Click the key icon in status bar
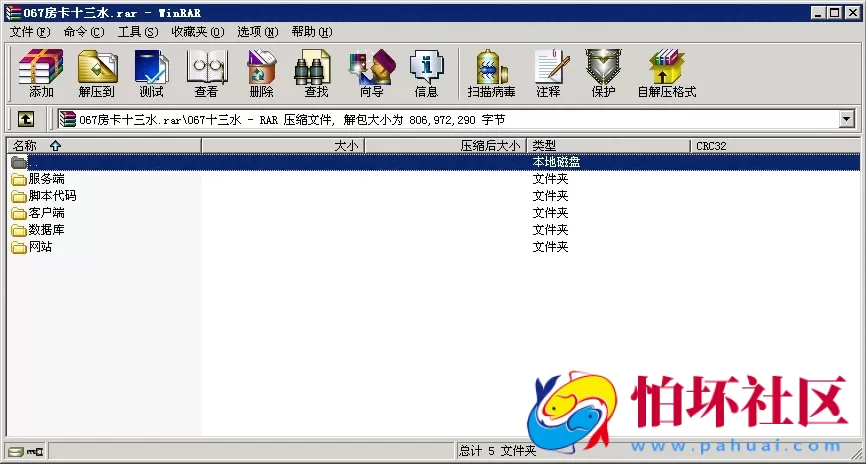The image size is (866, 464). pos(35,451)
